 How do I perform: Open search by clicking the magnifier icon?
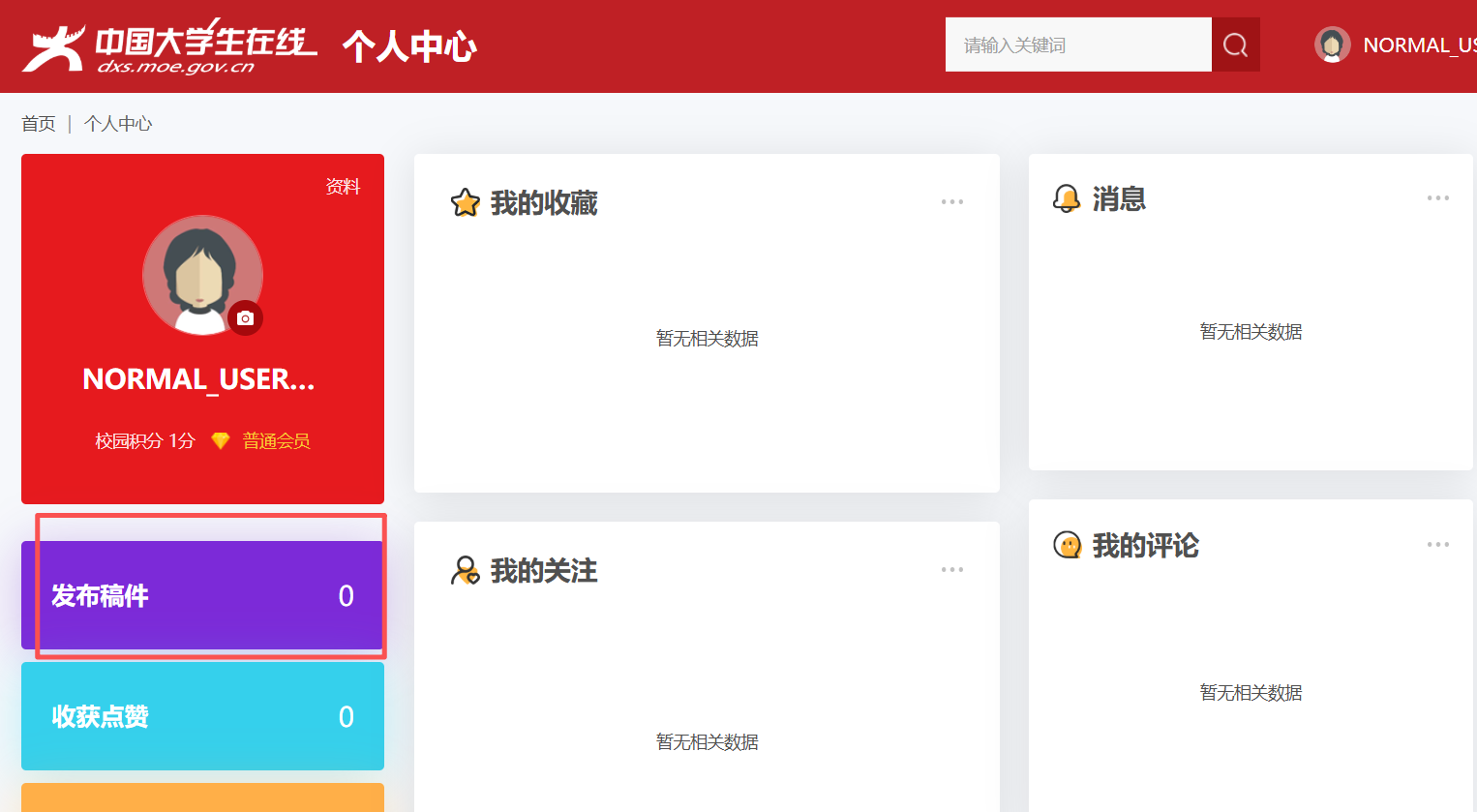[1235, 44]
